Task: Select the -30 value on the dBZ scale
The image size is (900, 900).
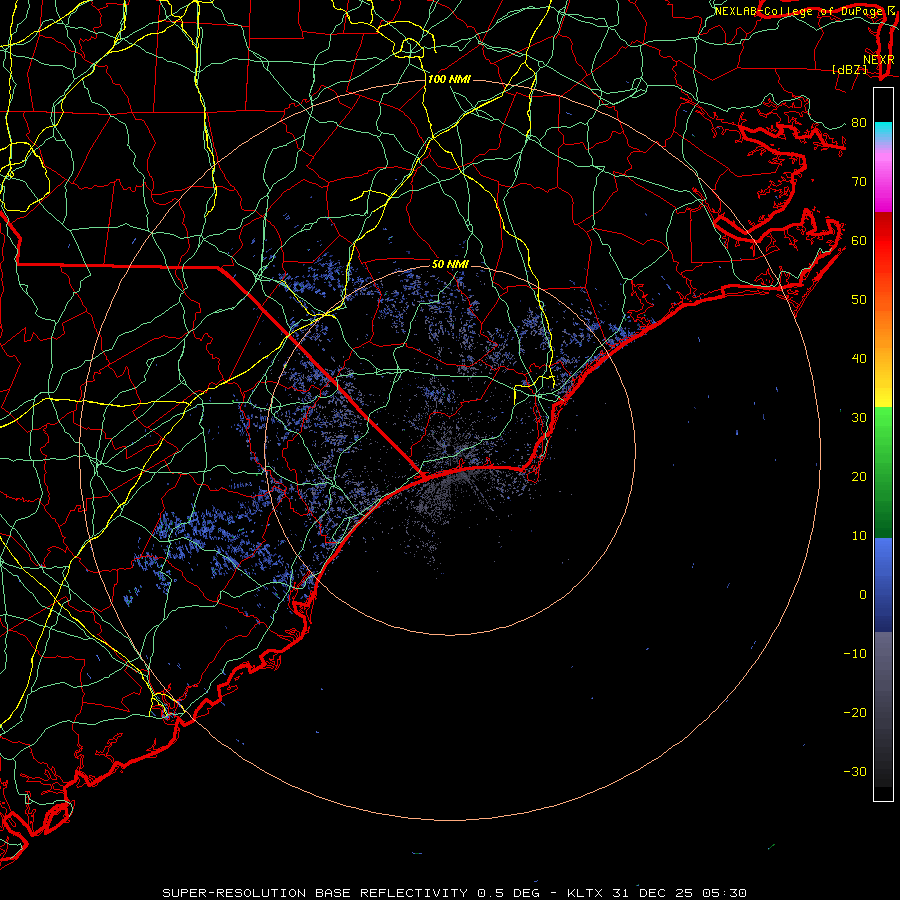Action: pos(855,771)
